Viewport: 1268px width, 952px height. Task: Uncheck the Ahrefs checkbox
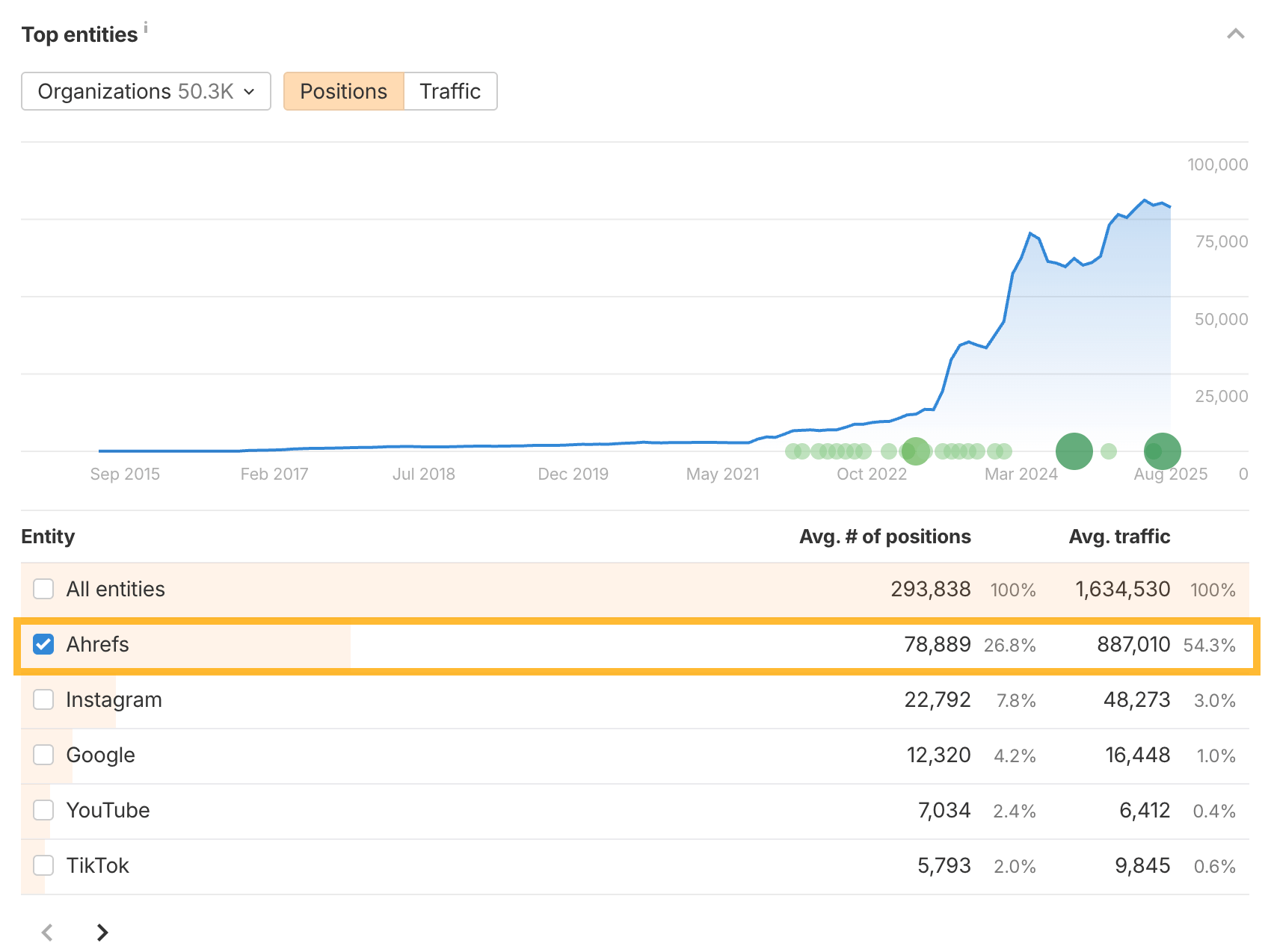[x=43, y=644]
